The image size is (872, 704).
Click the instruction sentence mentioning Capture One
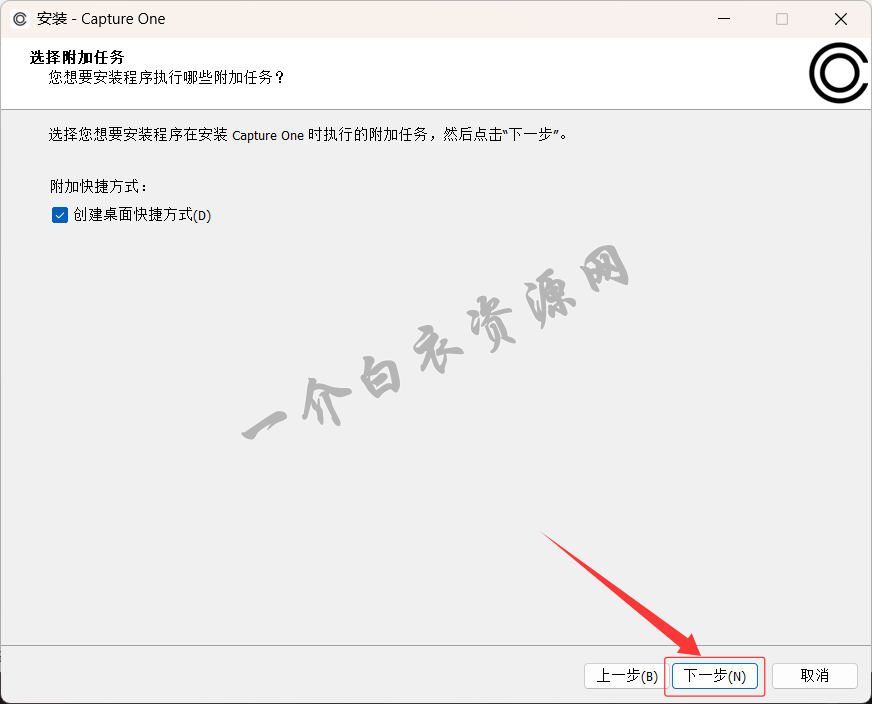coord(310,134)
